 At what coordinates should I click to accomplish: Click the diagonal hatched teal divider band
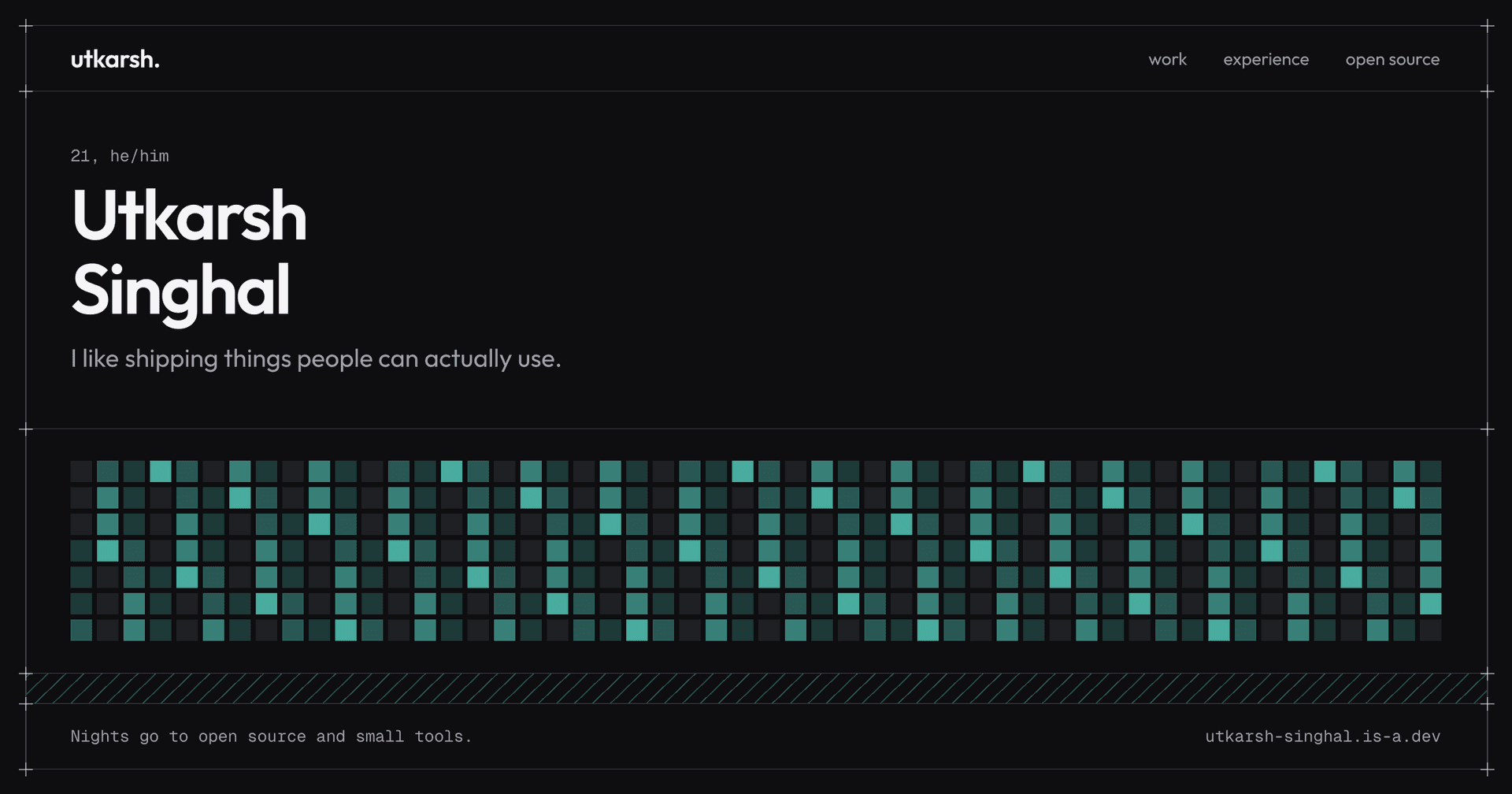[756, 688]
